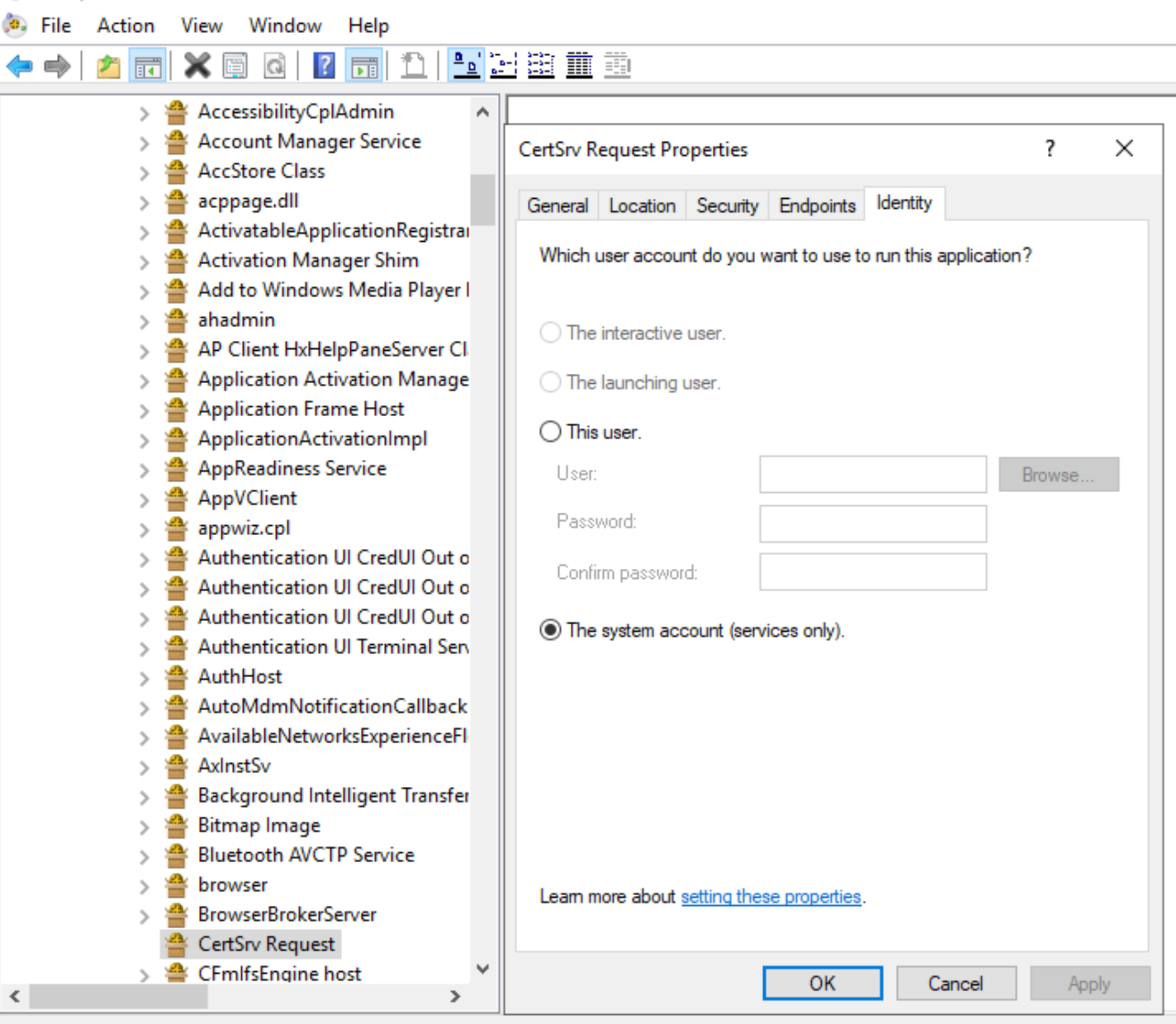Image resolution: width=1176 pixels, height=1024 pixels.
Task: Expand AppVClient tree node
Action: point(144,500)
